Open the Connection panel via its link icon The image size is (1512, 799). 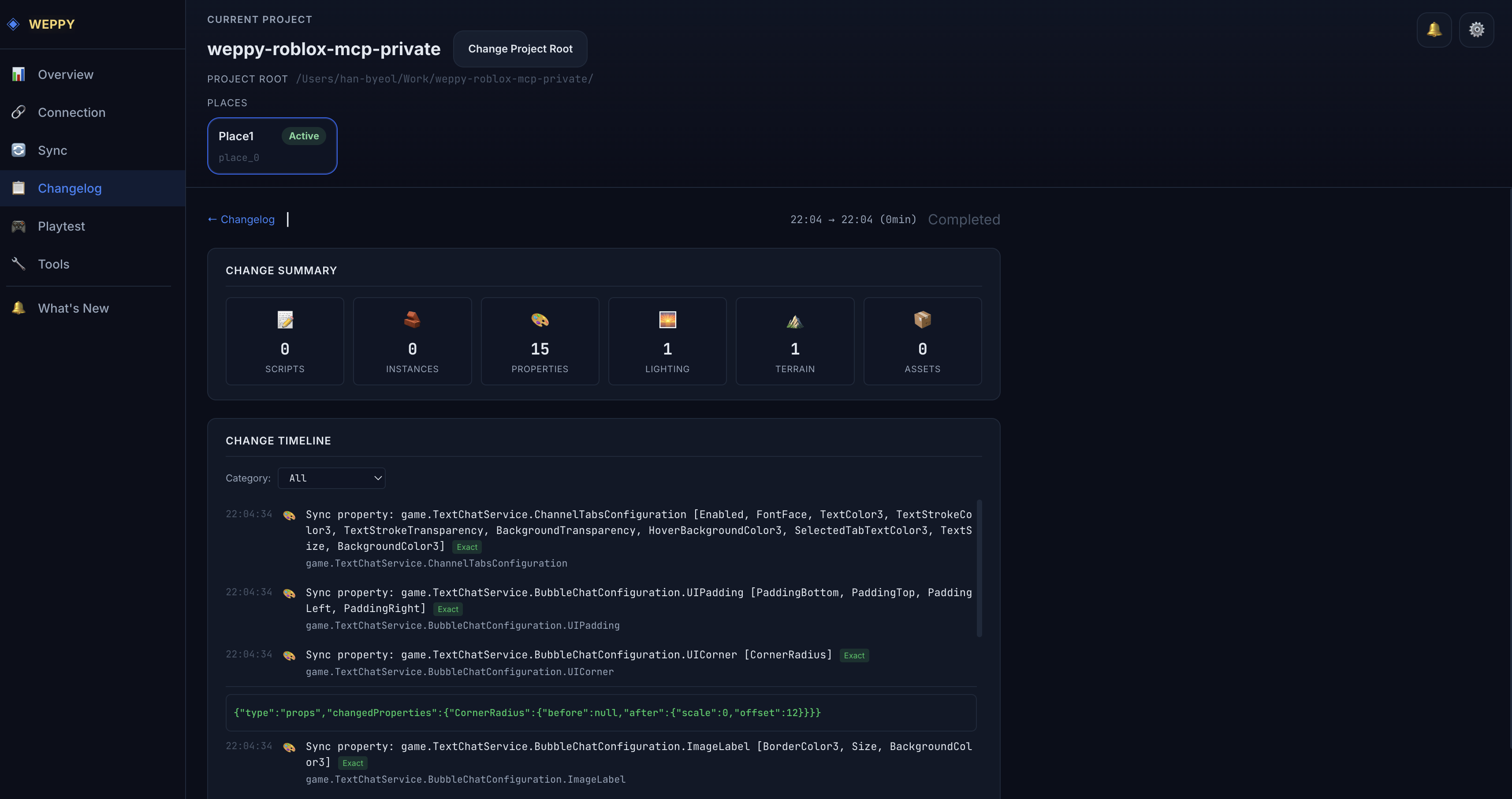click(x=18, y=112)
